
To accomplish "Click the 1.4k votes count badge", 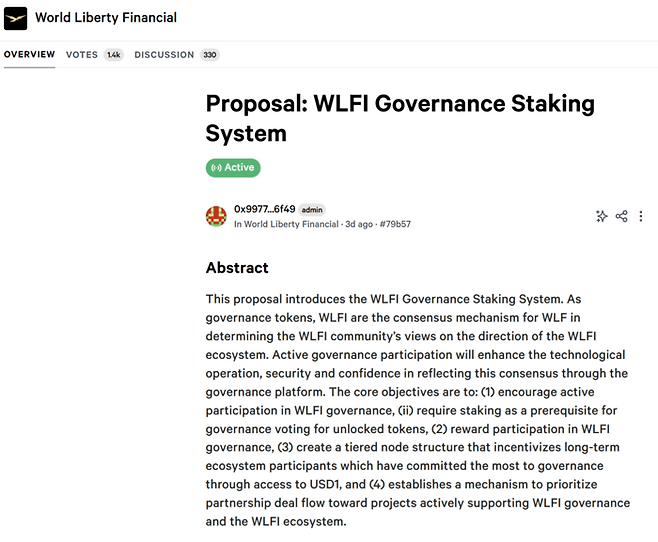I will click(x=113, y=55).
